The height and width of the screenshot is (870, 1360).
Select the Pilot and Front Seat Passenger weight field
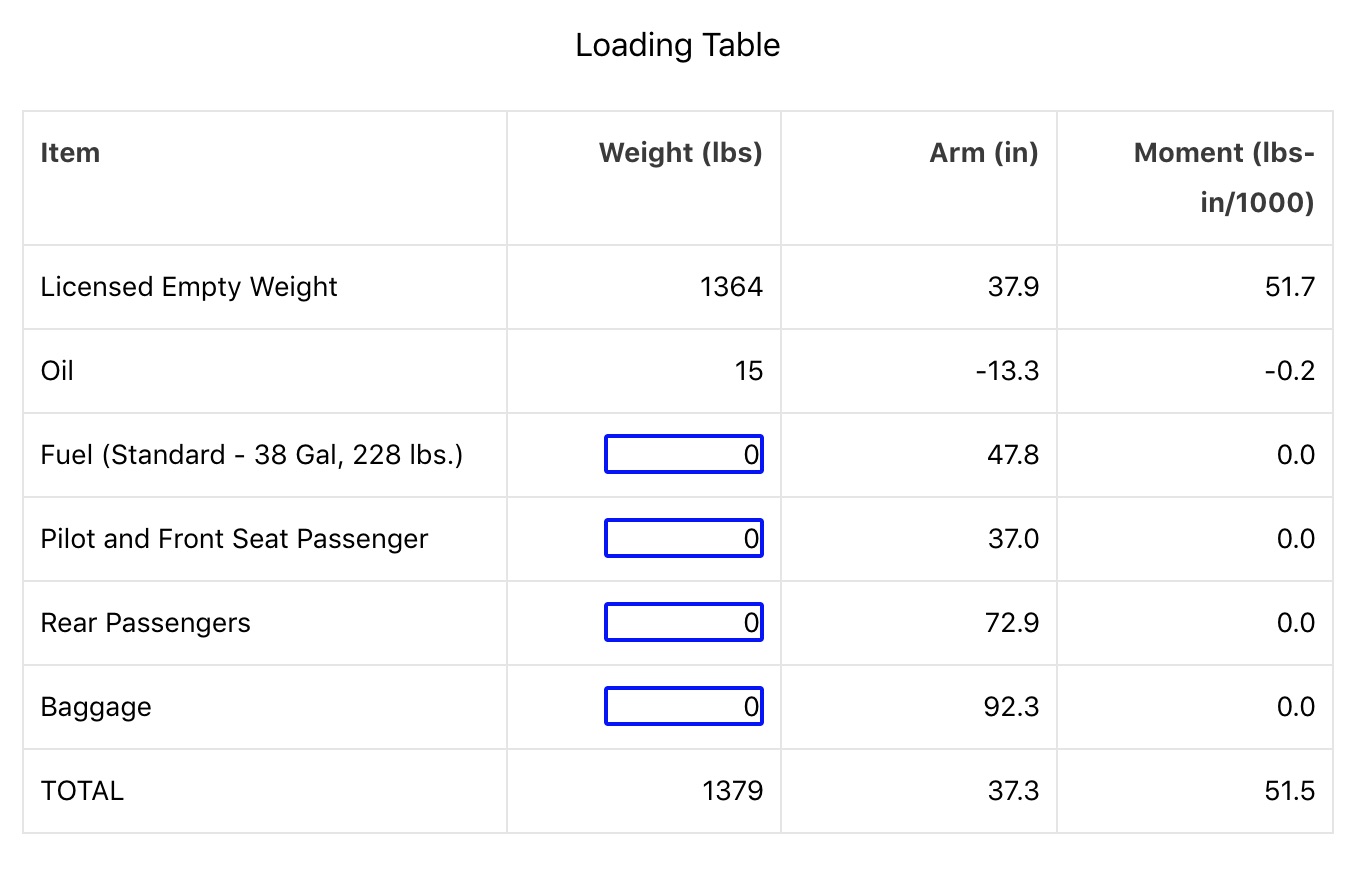(x=684, y=539)
